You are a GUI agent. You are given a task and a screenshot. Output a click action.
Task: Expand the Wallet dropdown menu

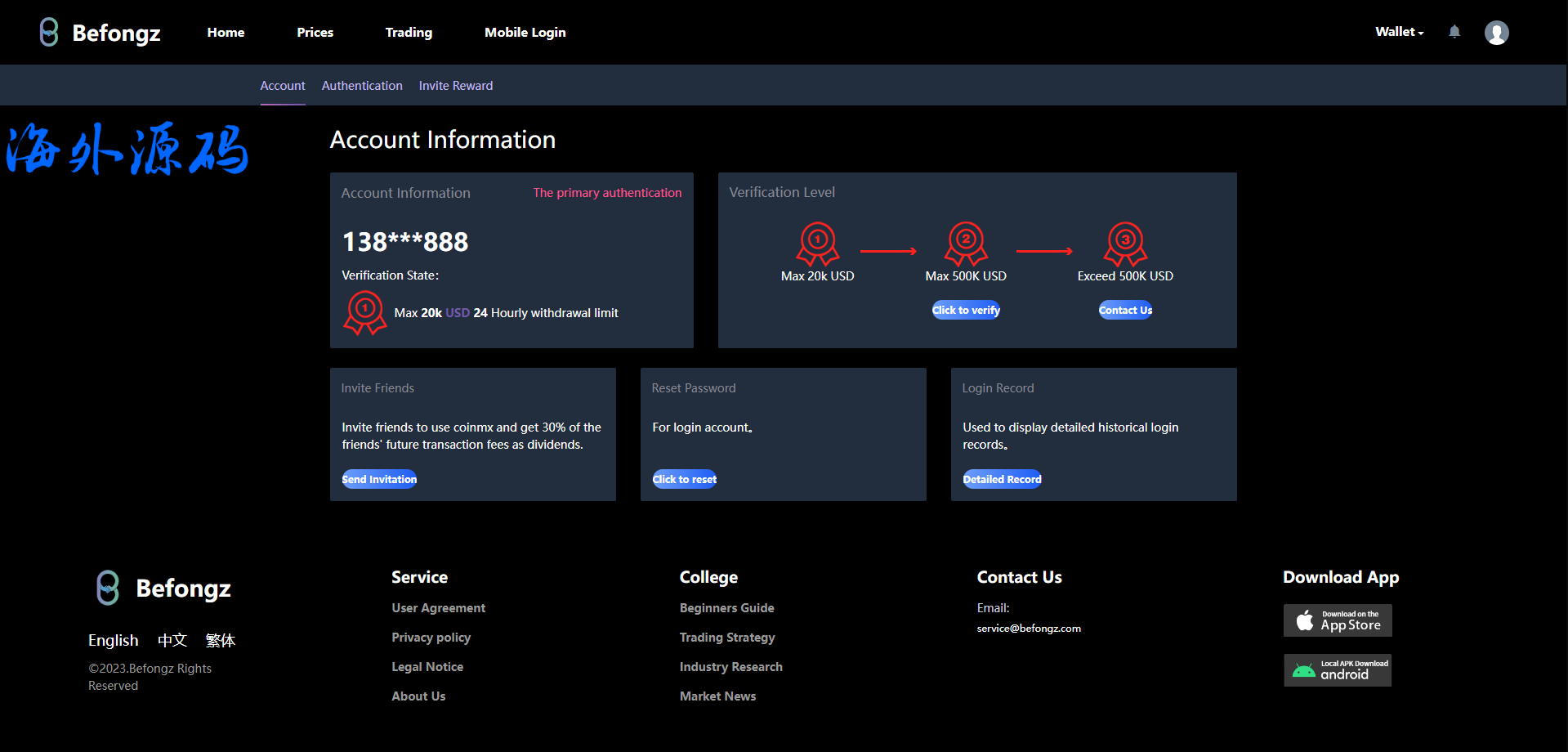click(1399, 32)
